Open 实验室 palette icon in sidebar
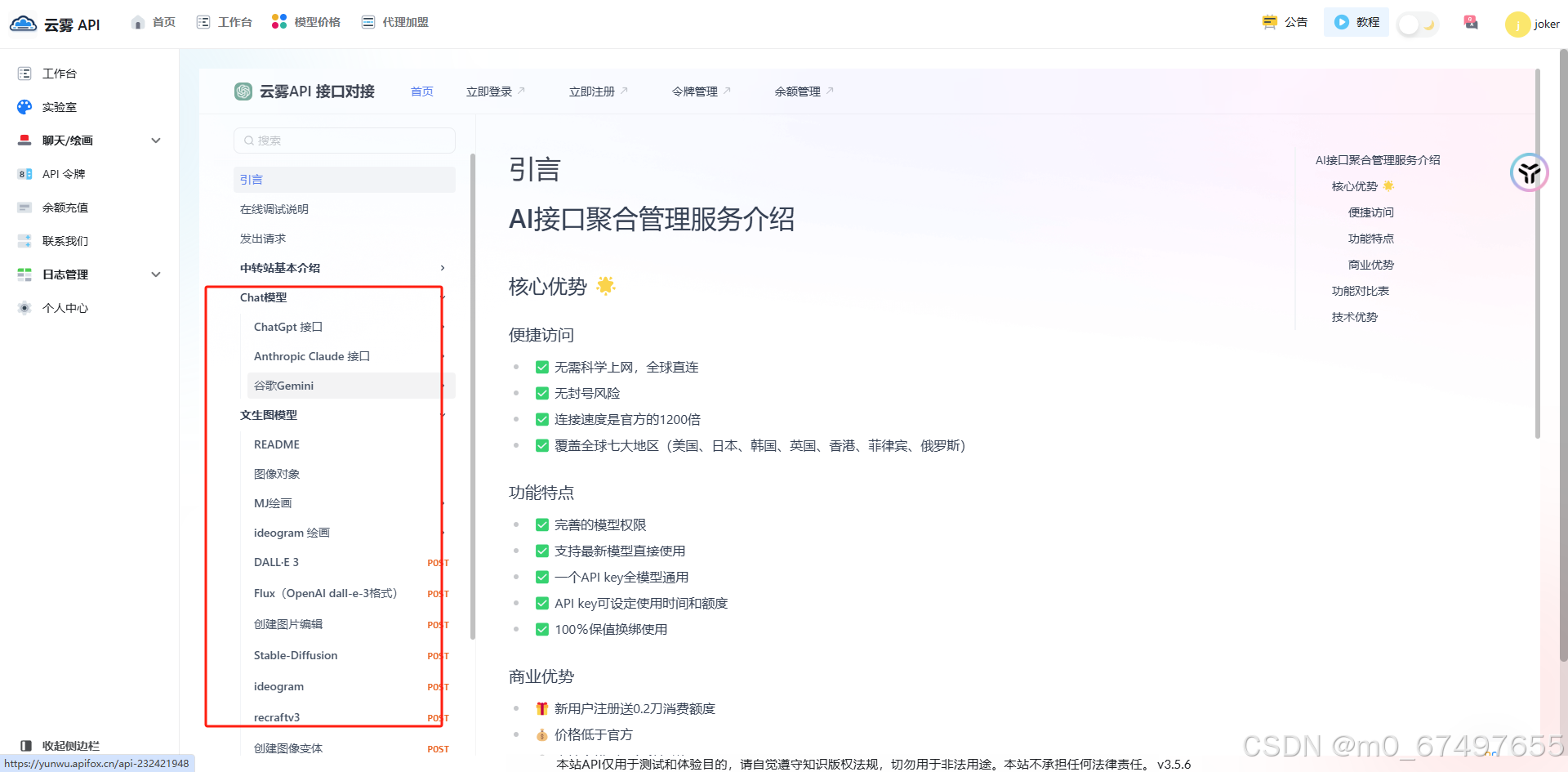Viewport: 1568px width, 772px height. point(24,107)
